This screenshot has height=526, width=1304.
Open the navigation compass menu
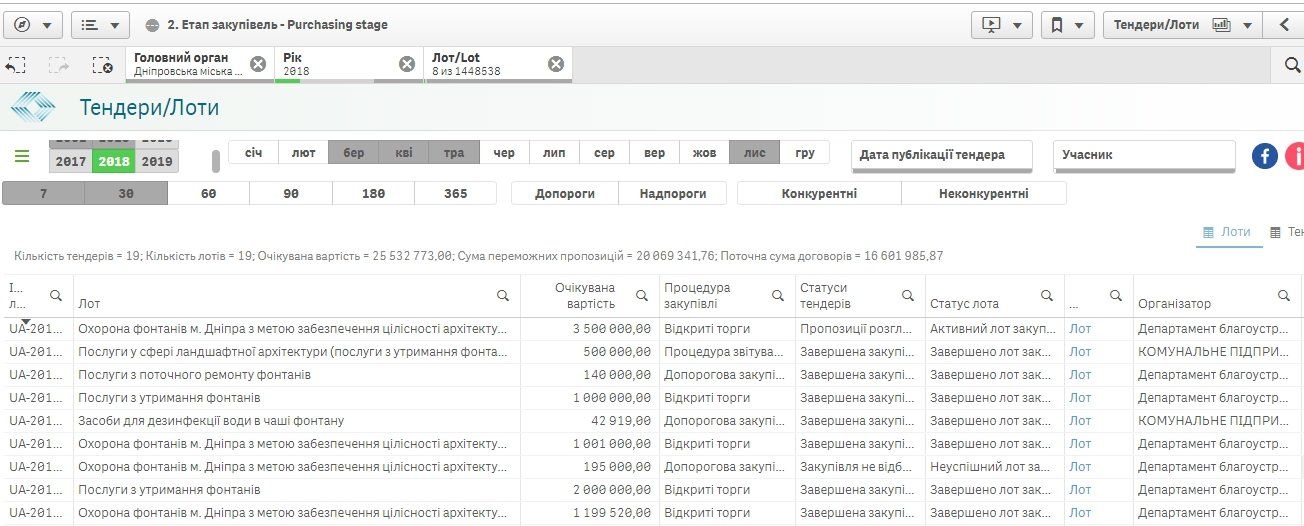click(33, 25)
